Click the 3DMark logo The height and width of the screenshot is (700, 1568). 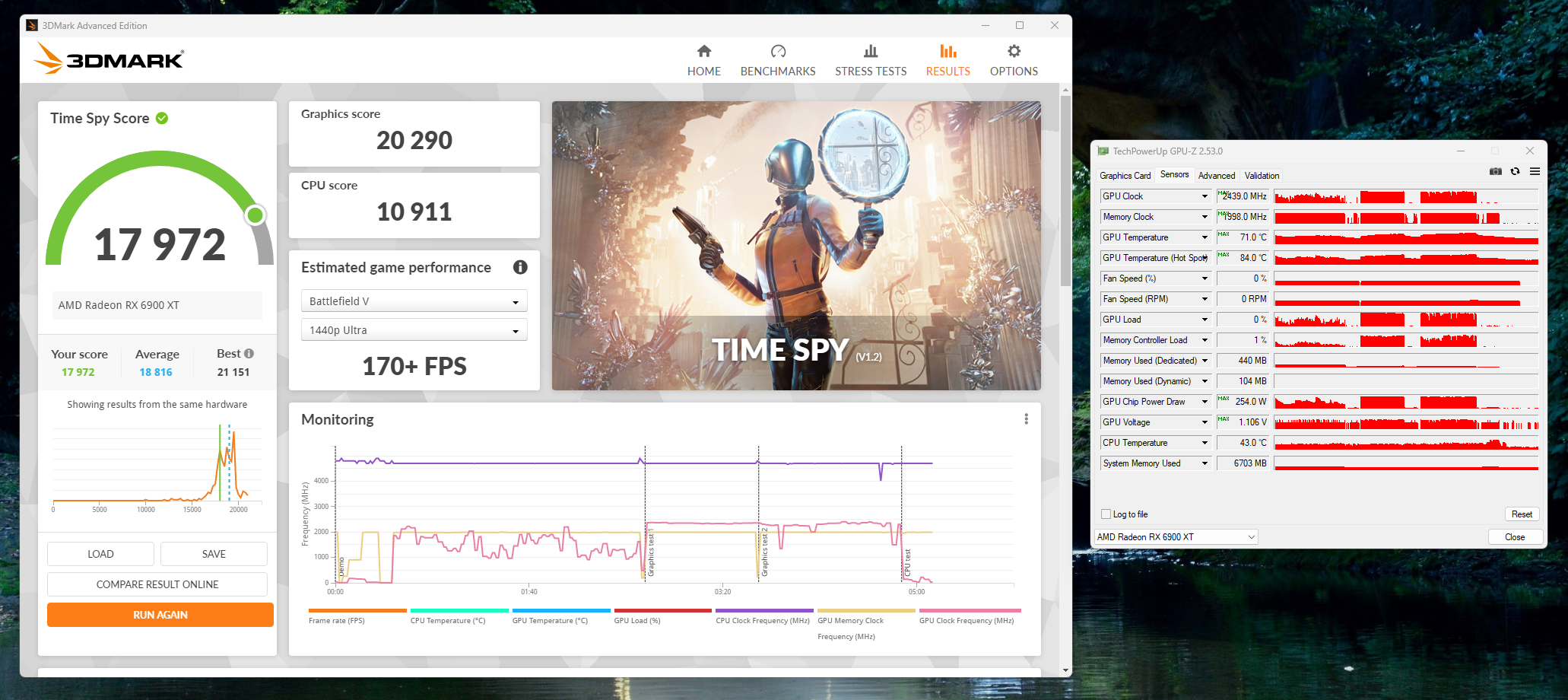109,59
